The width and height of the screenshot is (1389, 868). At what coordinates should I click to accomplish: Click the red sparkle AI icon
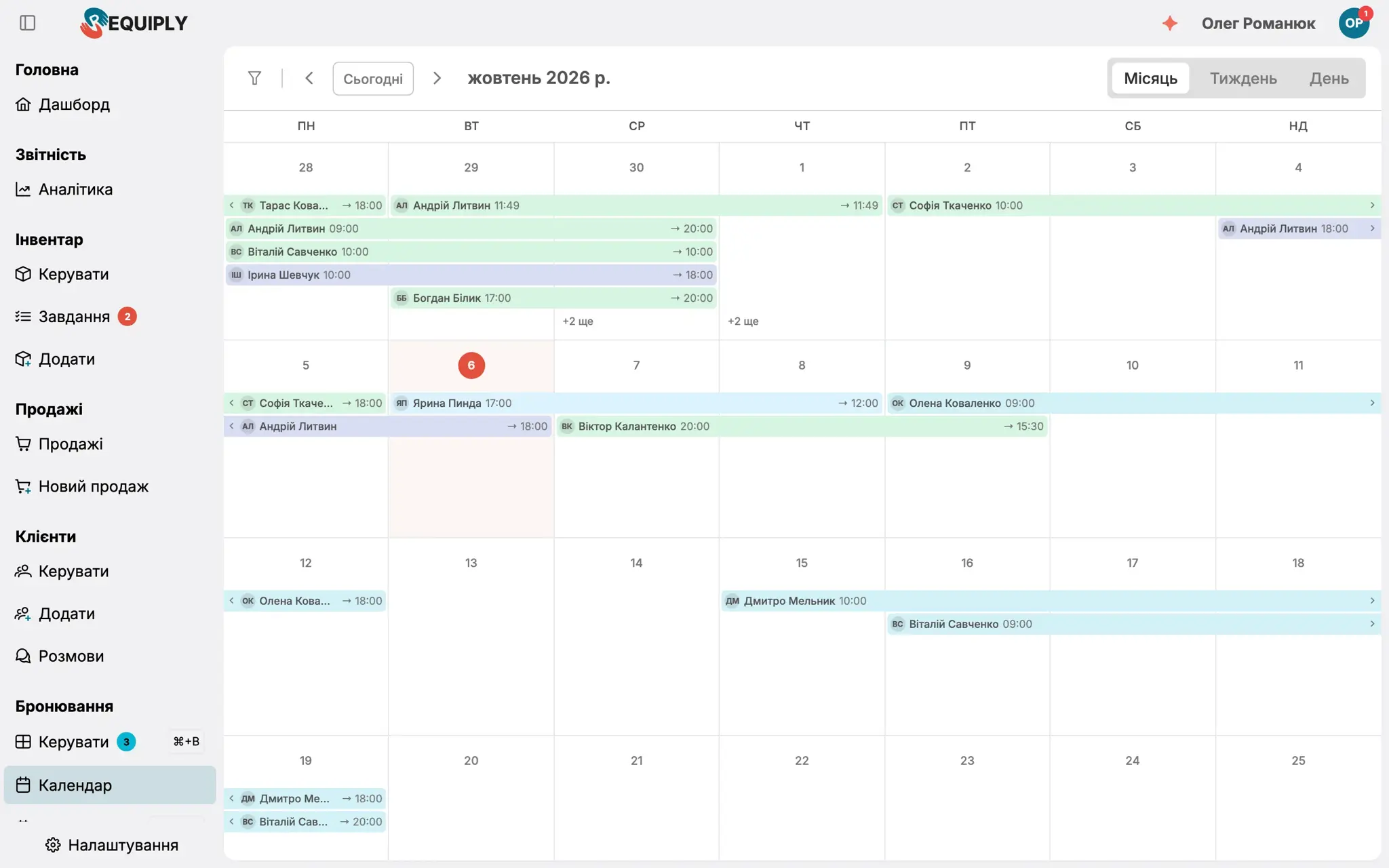(1170, 23)
